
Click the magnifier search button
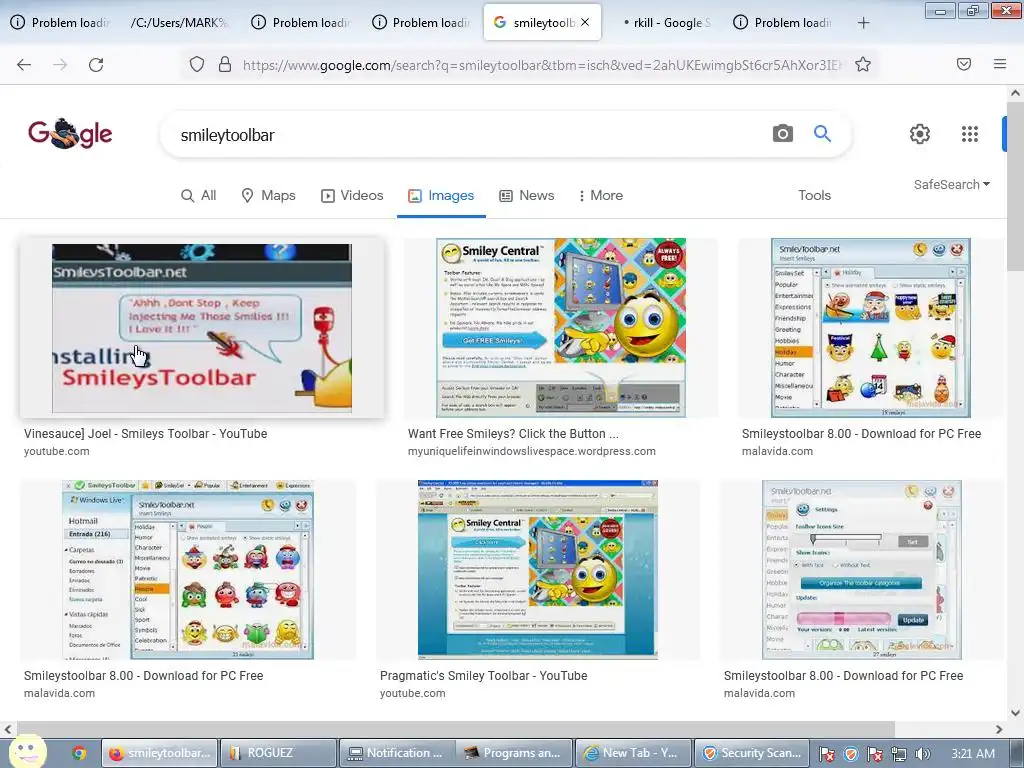[x=822, y=134]
